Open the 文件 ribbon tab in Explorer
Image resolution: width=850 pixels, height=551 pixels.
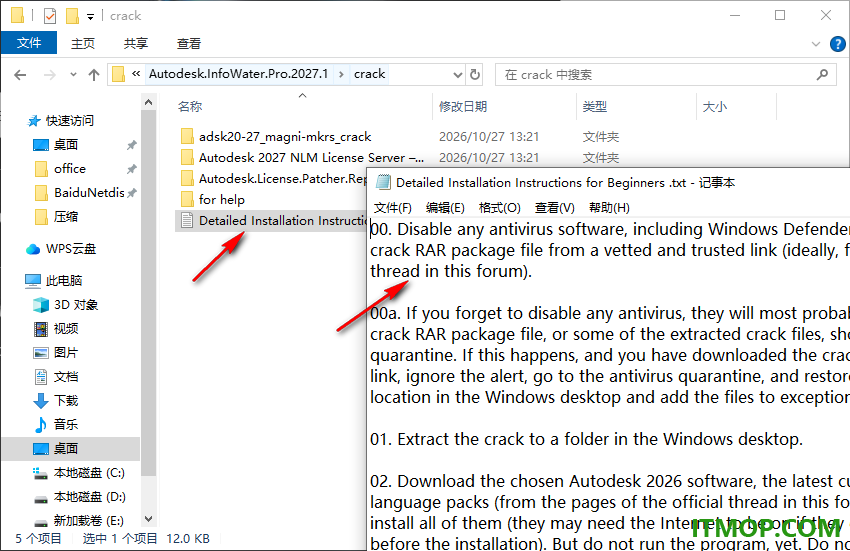(x=29, y=43)
